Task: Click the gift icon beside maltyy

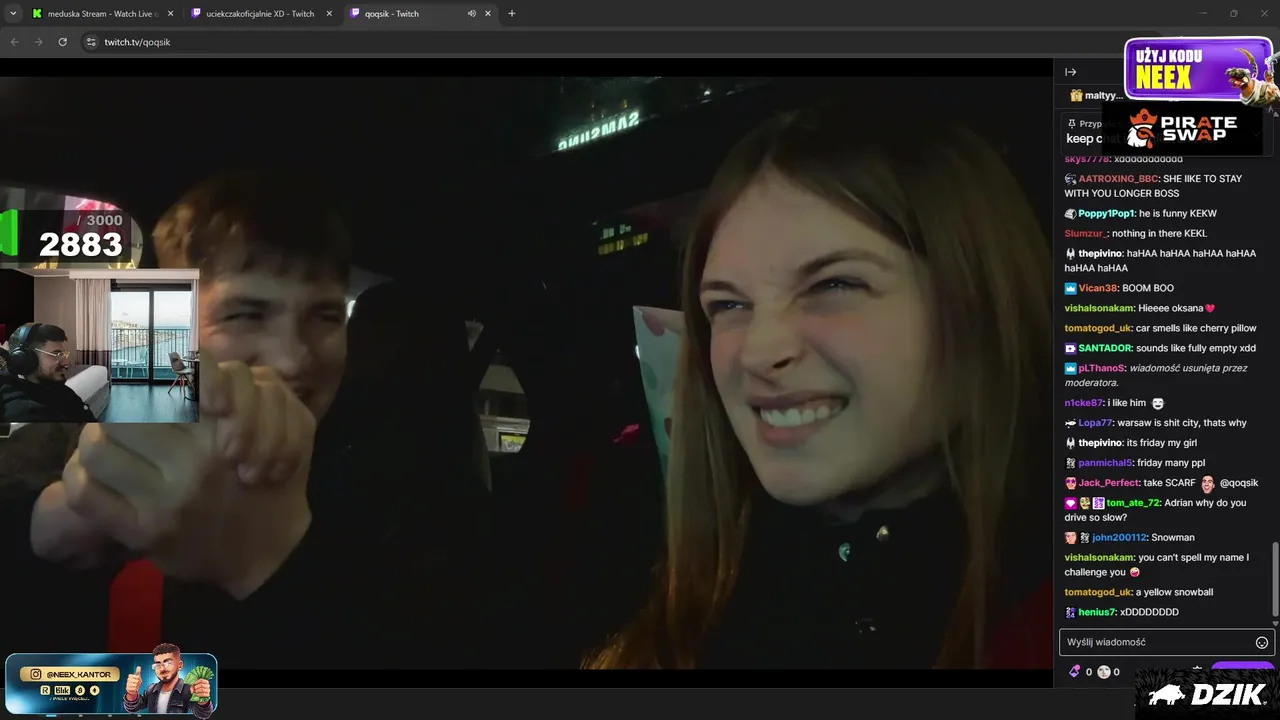Action: point(1076,96)
